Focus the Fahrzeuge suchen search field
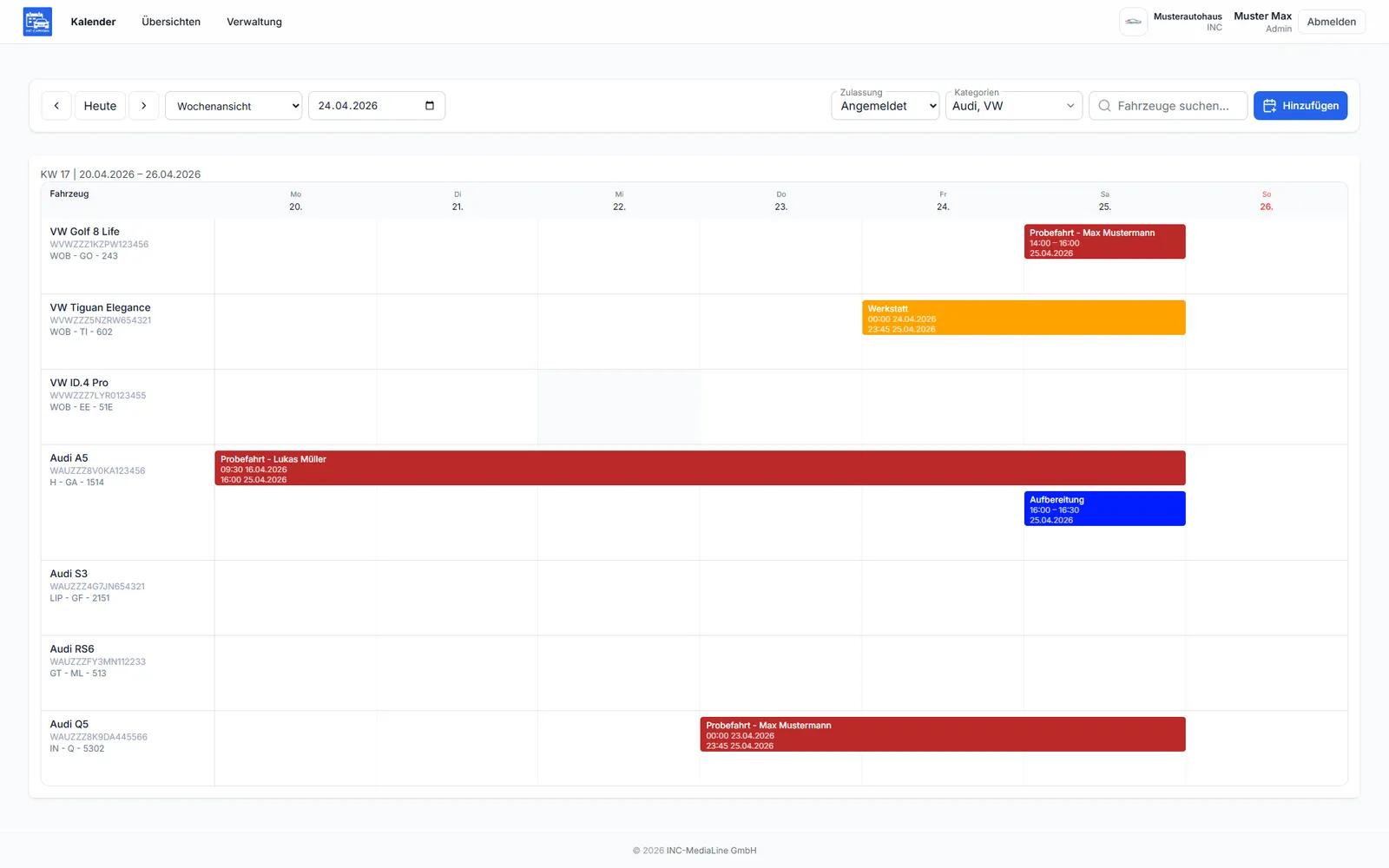The width and height of the screenshot is (1389, 868). [1168, 106]
